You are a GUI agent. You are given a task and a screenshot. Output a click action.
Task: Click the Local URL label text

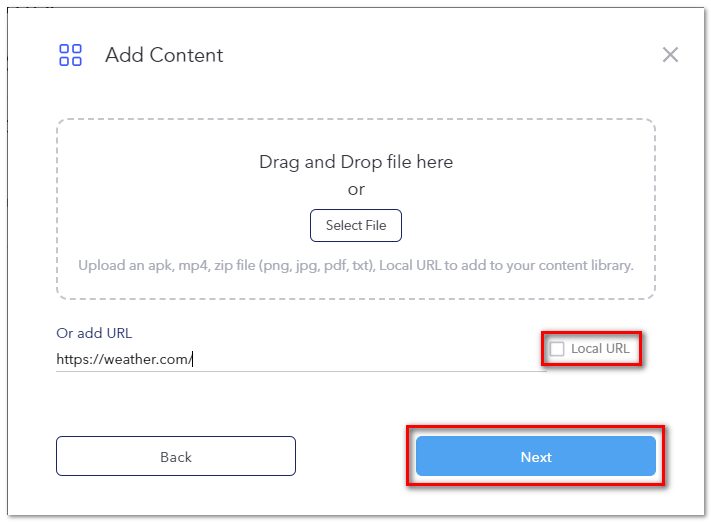pyautogui.click(x=600, y=348)
